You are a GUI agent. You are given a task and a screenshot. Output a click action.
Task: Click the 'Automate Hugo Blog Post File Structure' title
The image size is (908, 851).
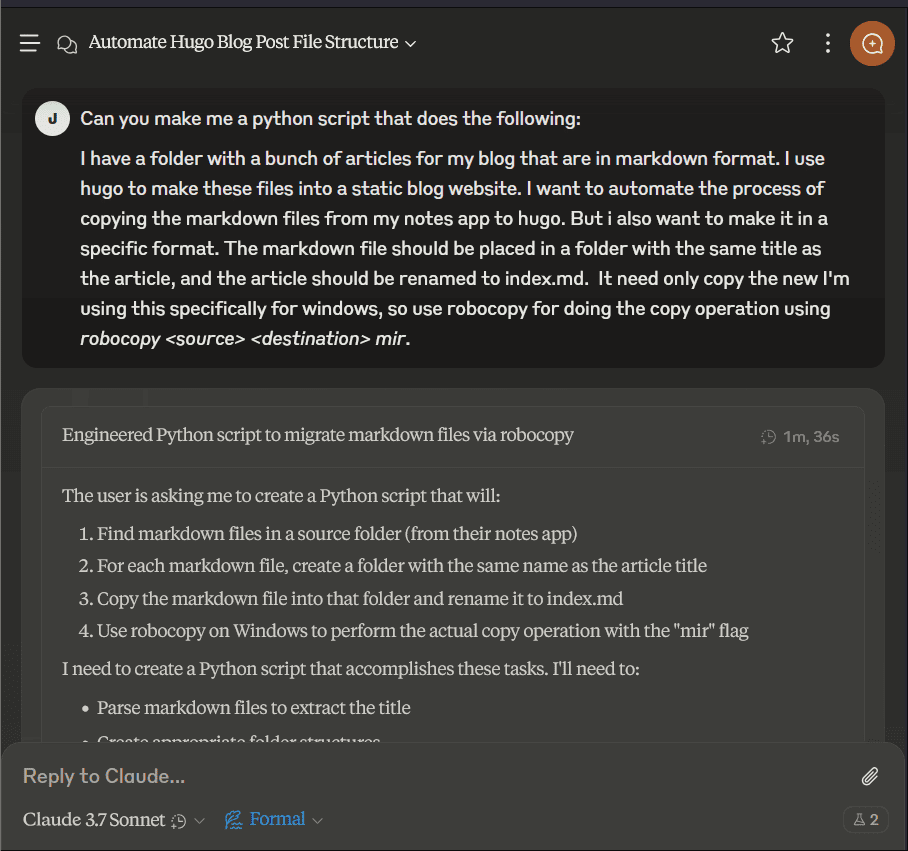(x=243, y=43)
